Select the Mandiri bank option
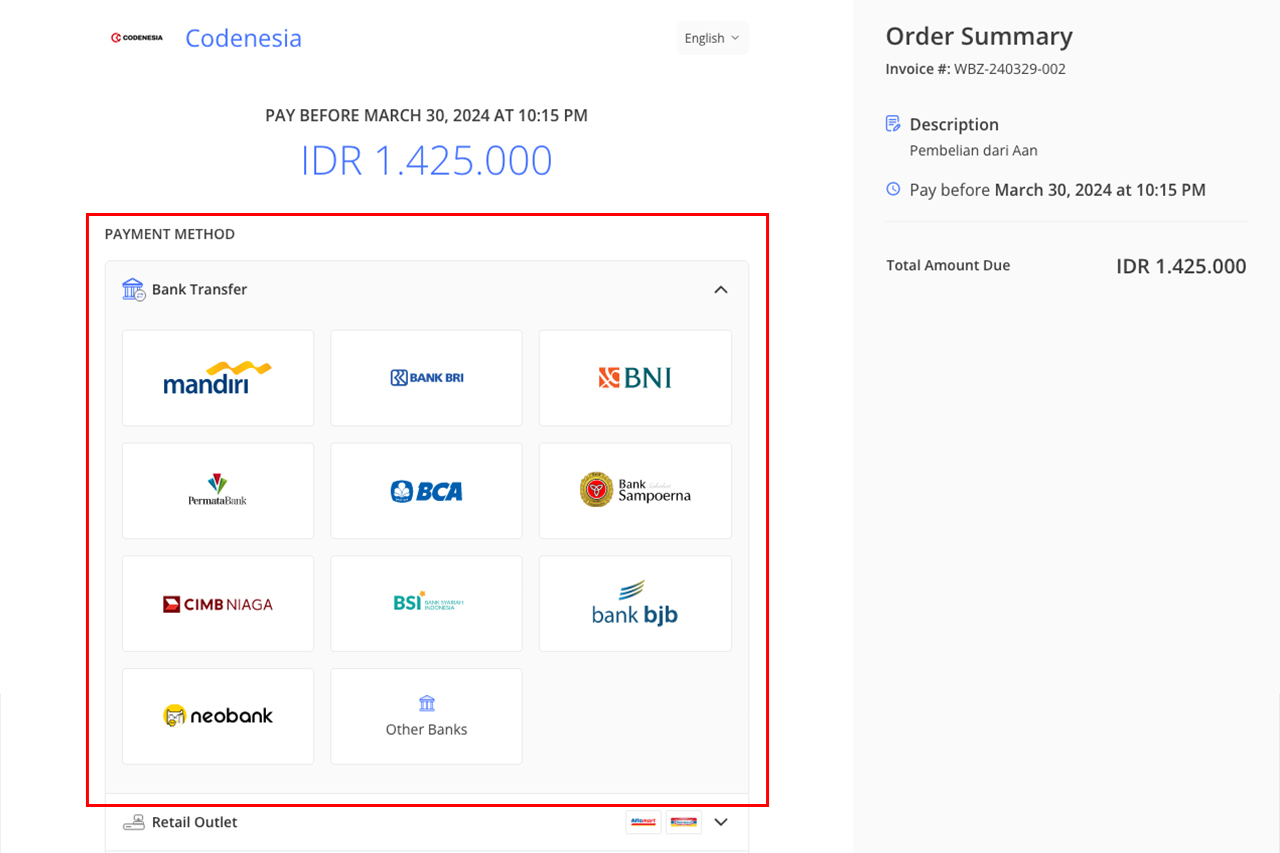1280x853 pixels. click(218, 378)
